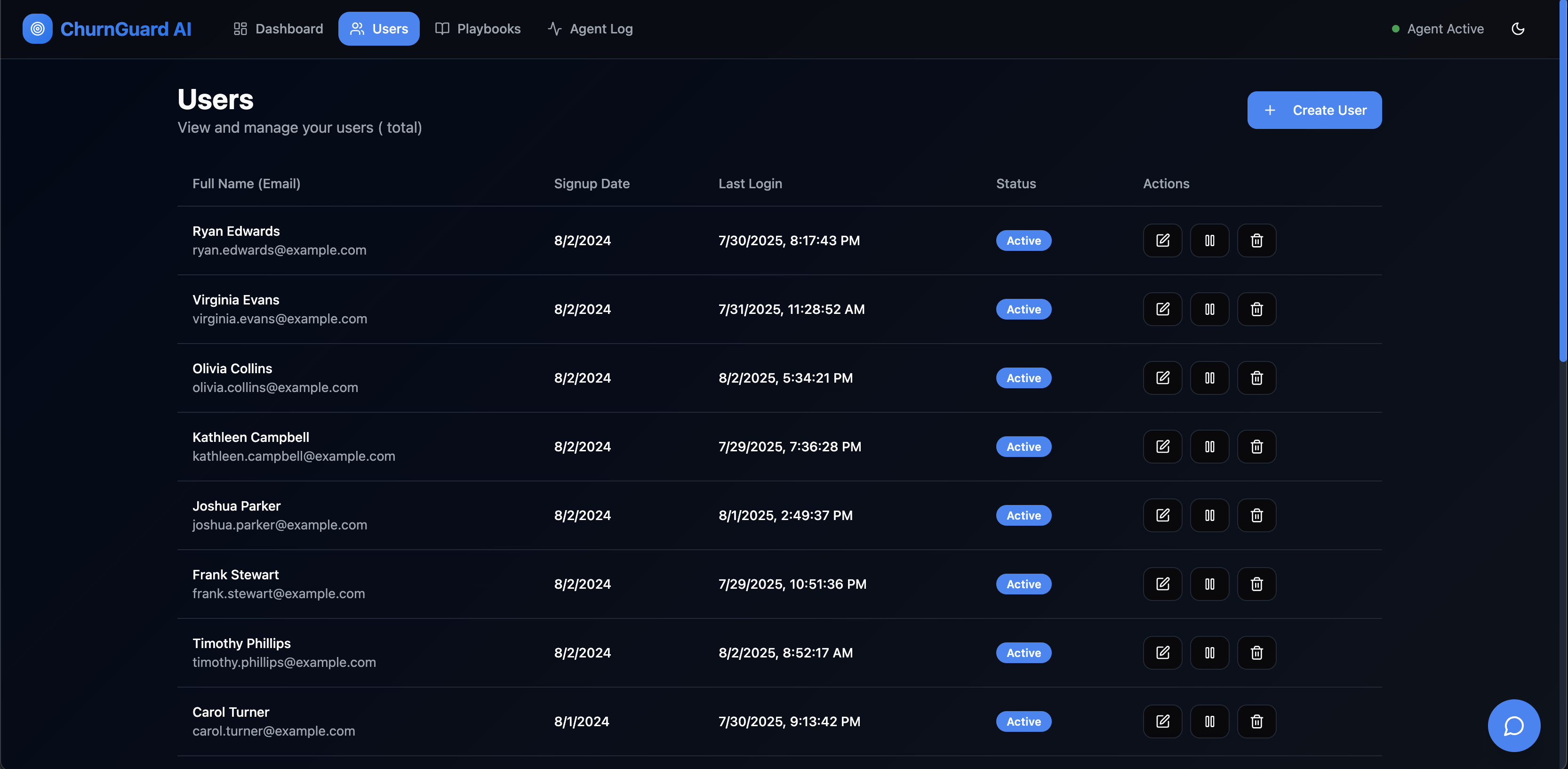Pause Timothy Phillips' account
The image size is (1568, 769).
click(1209, 653)
